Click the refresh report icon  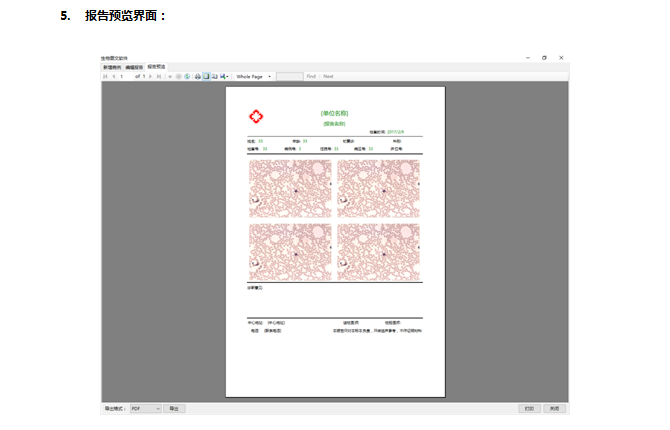click(187, 76)
